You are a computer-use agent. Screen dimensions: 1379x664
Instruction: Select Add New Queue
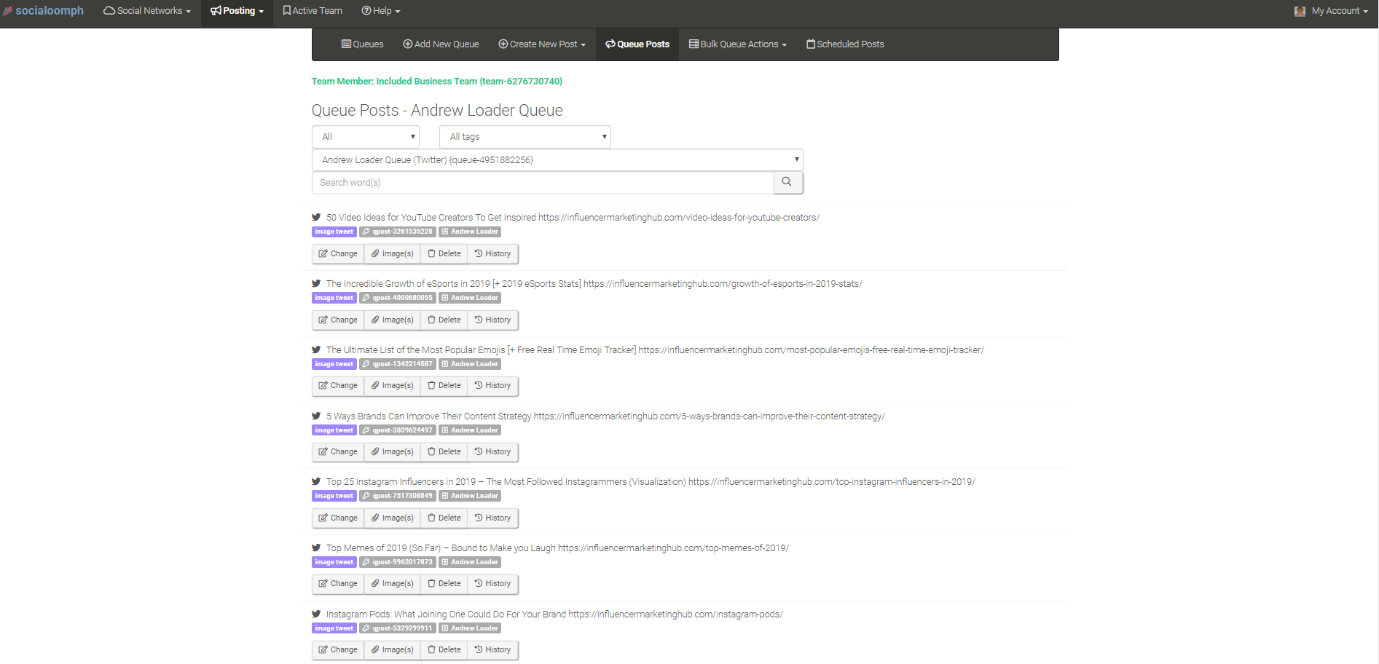click(441, 44)
